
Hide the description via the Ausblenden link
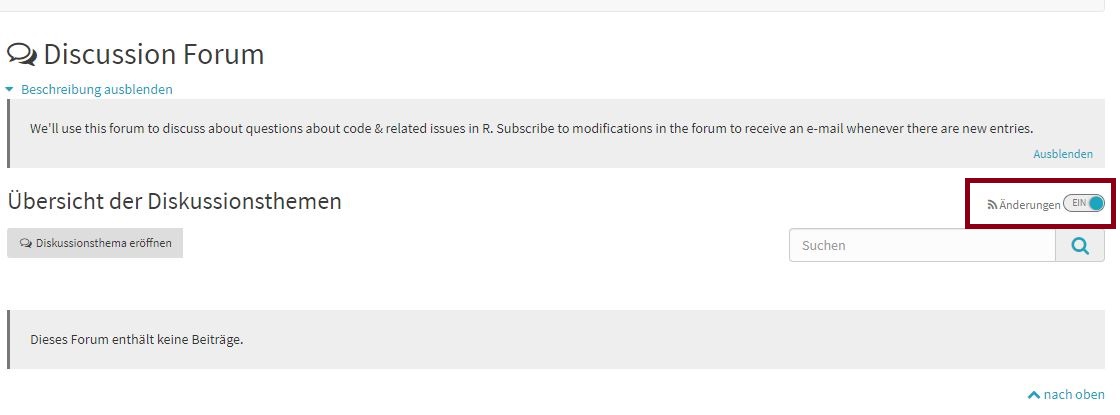click(x=1063, y=154)
